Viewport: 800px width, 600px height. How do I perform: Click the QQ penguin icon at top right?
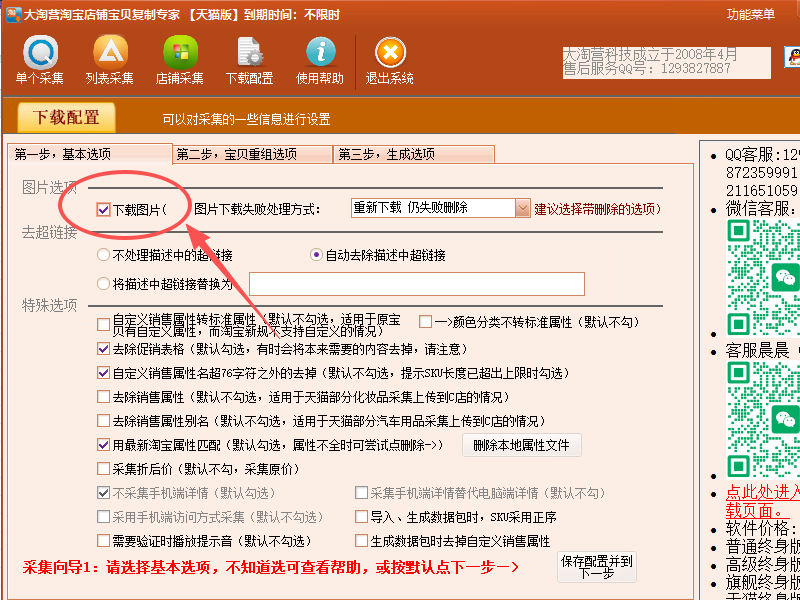coord(792,57)
